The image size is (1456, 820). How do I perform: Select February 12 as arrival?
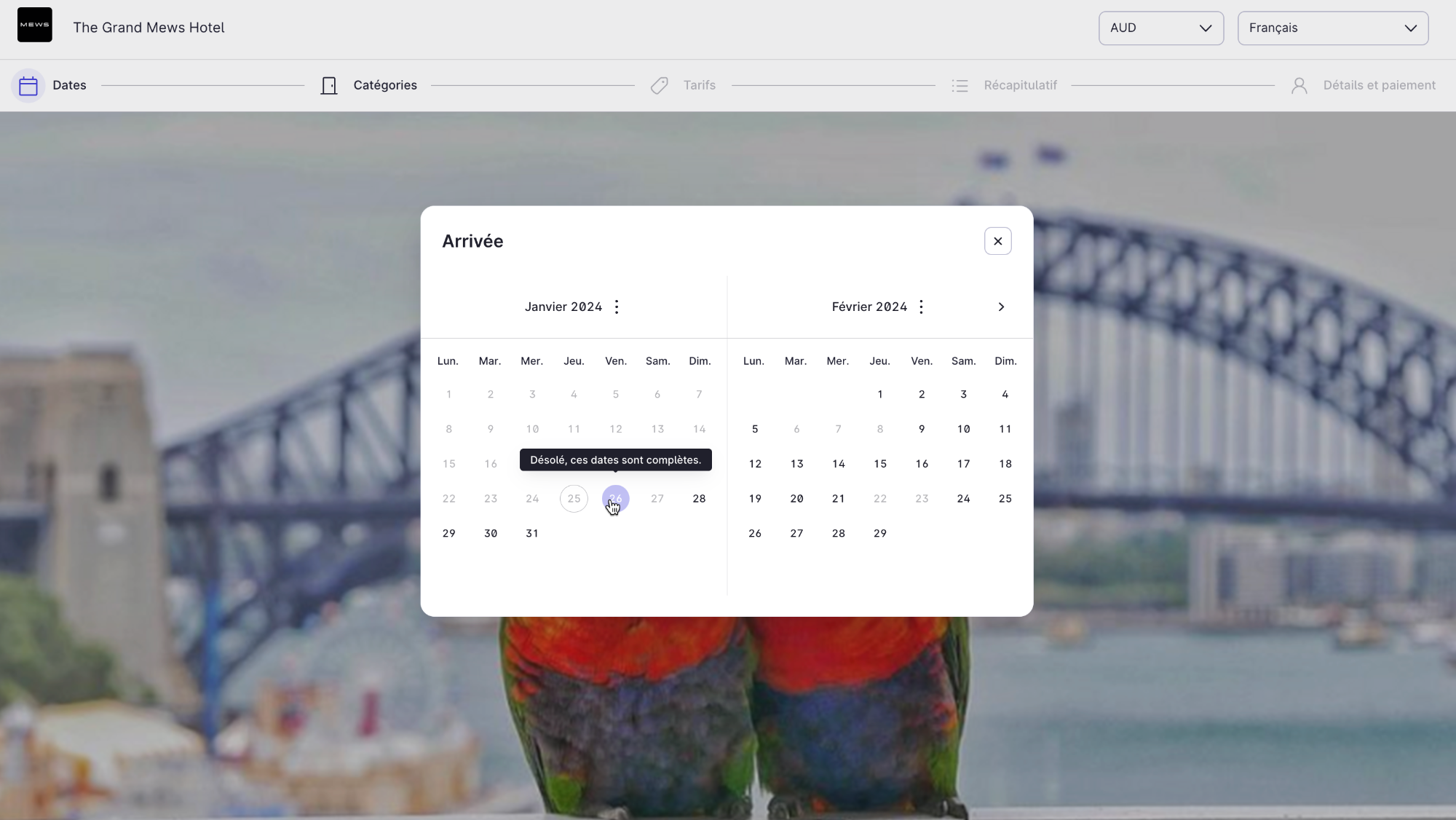[x=755, y=464]
